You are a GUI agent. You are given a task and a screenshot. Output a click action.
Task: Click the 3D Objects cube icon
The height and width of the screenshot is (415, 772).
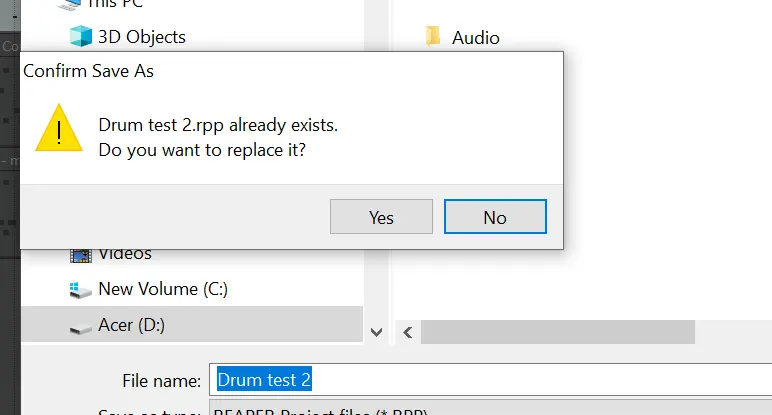tap(81, 37)
